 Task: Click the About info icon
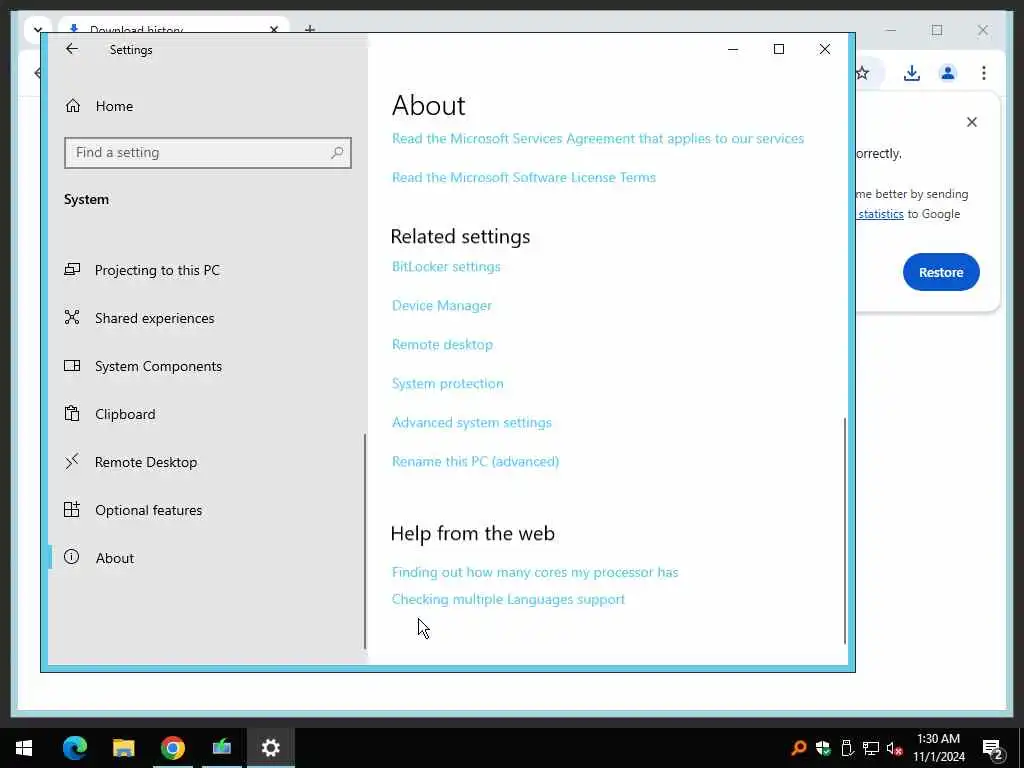coord(72,556)
